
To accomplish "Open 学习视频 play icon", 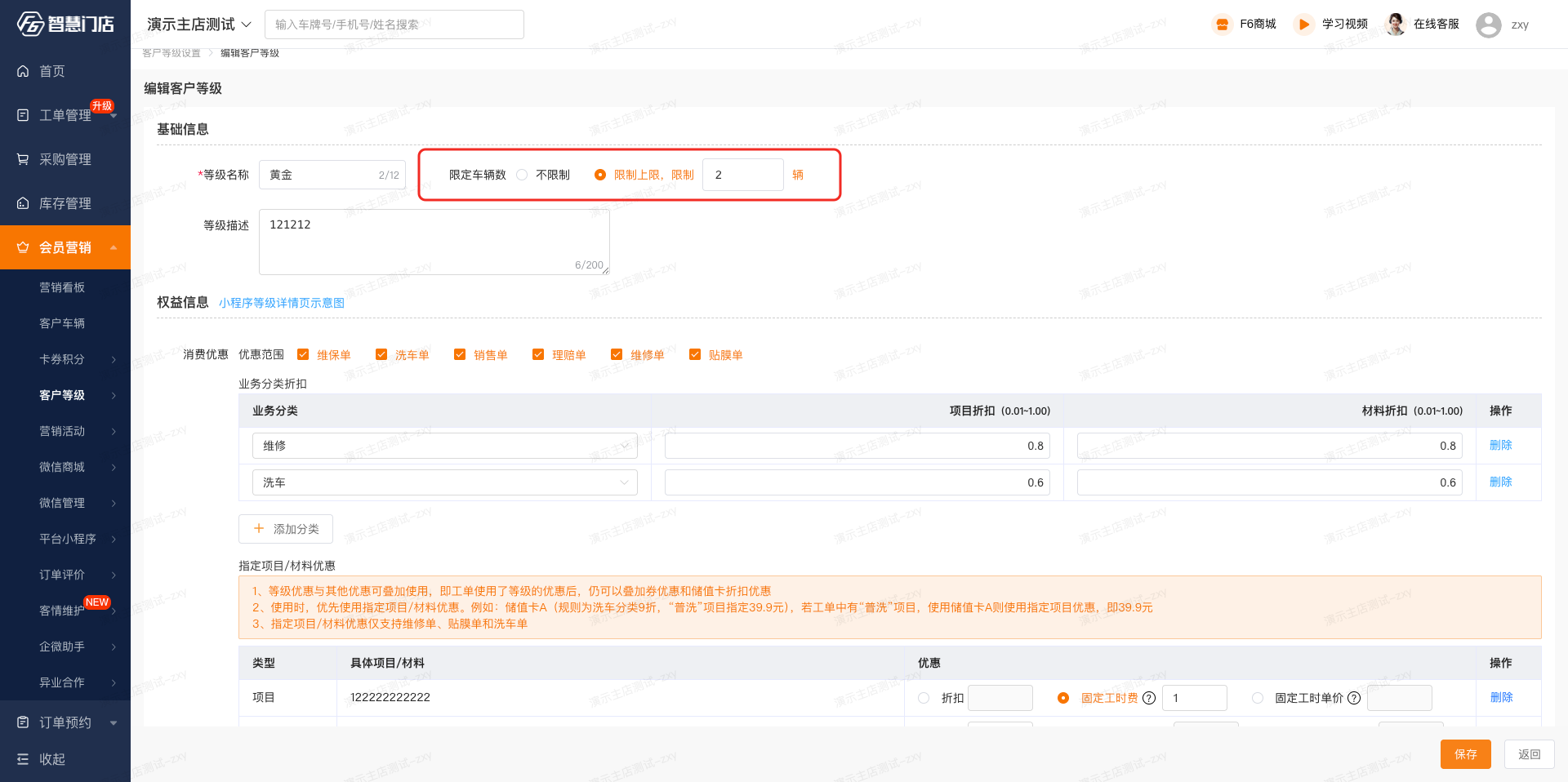I will 1303,24.
